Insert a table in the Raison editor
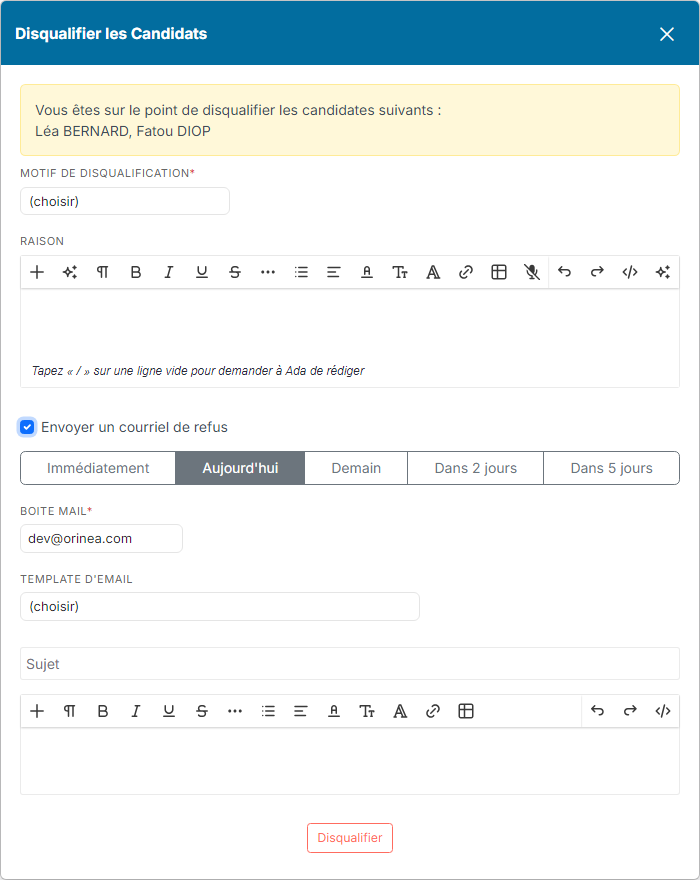This screenshot has width=700, height=880. [498, 272]
